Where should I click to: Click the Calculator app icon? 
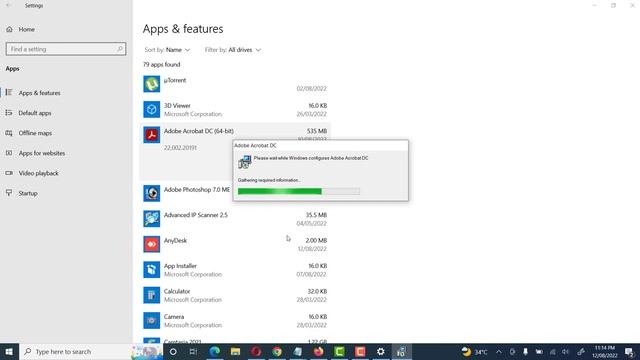[151, 295]
